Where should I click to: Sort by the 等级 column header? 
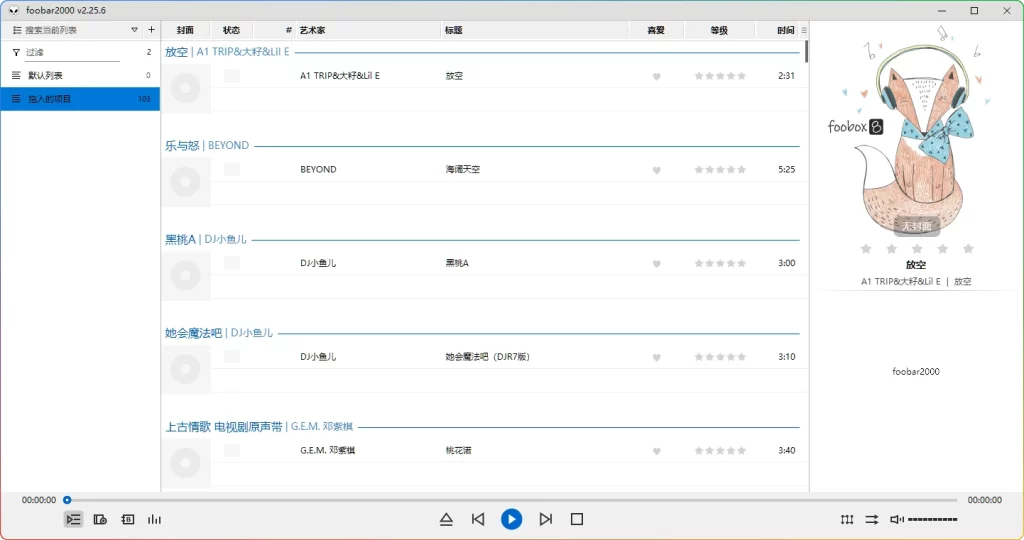[719, 30]
